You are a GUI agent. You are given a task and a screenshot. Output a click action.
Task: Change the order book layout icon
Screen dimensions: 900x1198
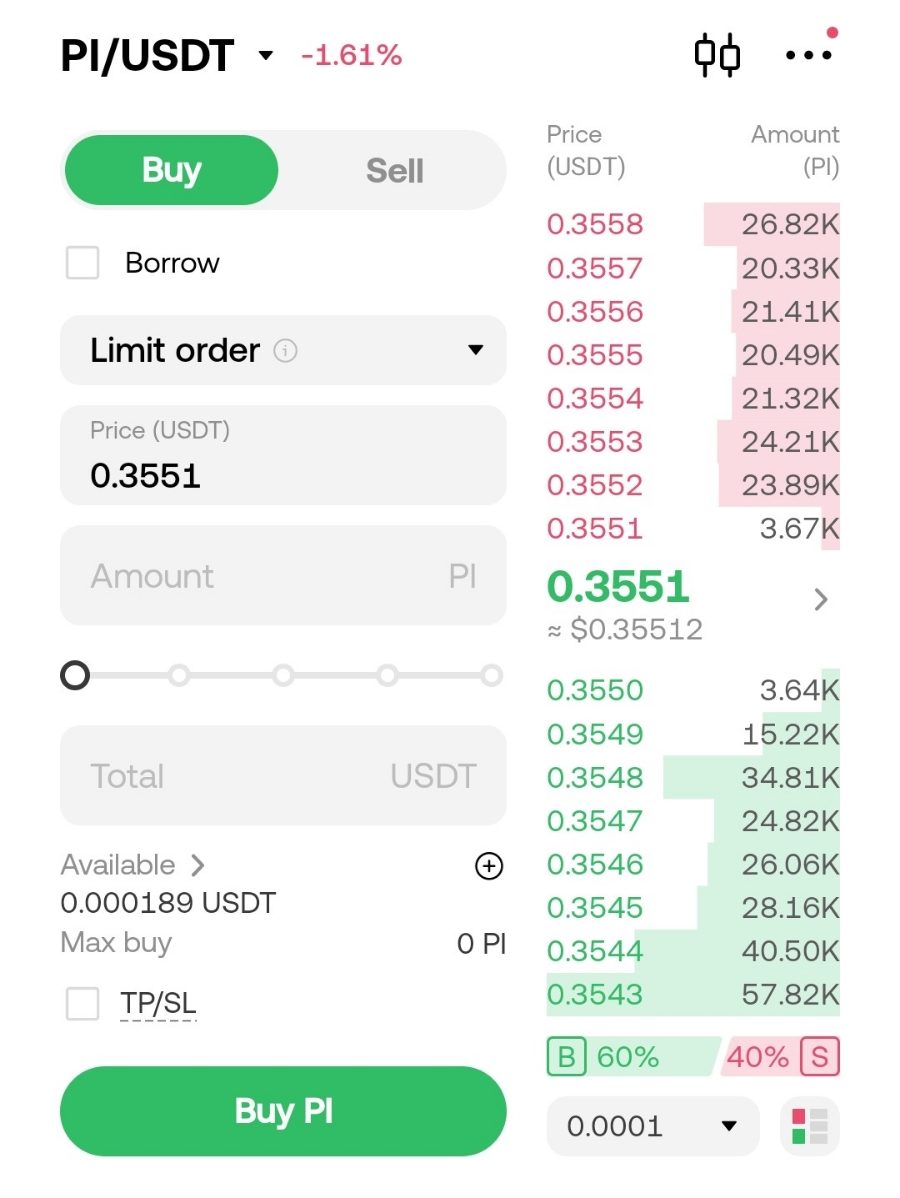[x=809, y=1126]
